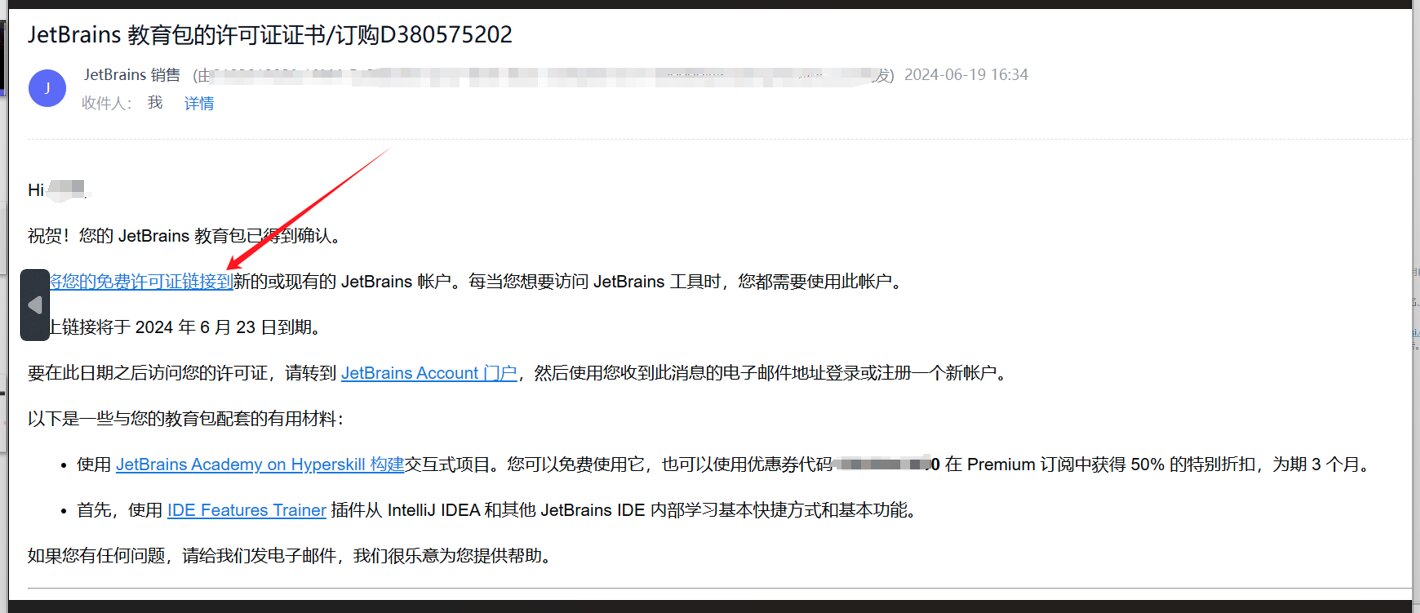Click the sender avatar circle labeled J

(47, 88)
